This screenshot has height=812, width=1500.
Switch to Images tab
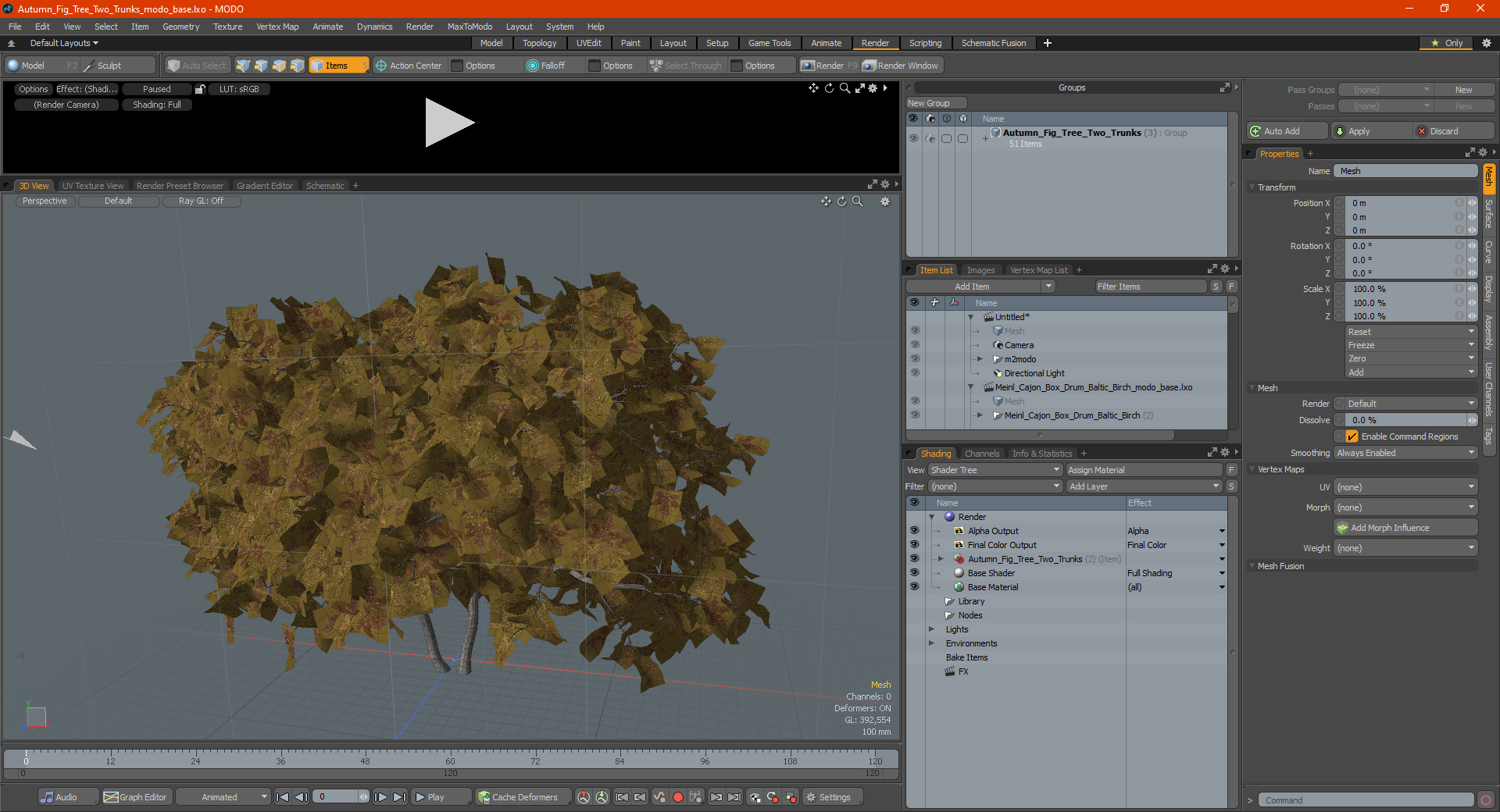click(980, 270)
